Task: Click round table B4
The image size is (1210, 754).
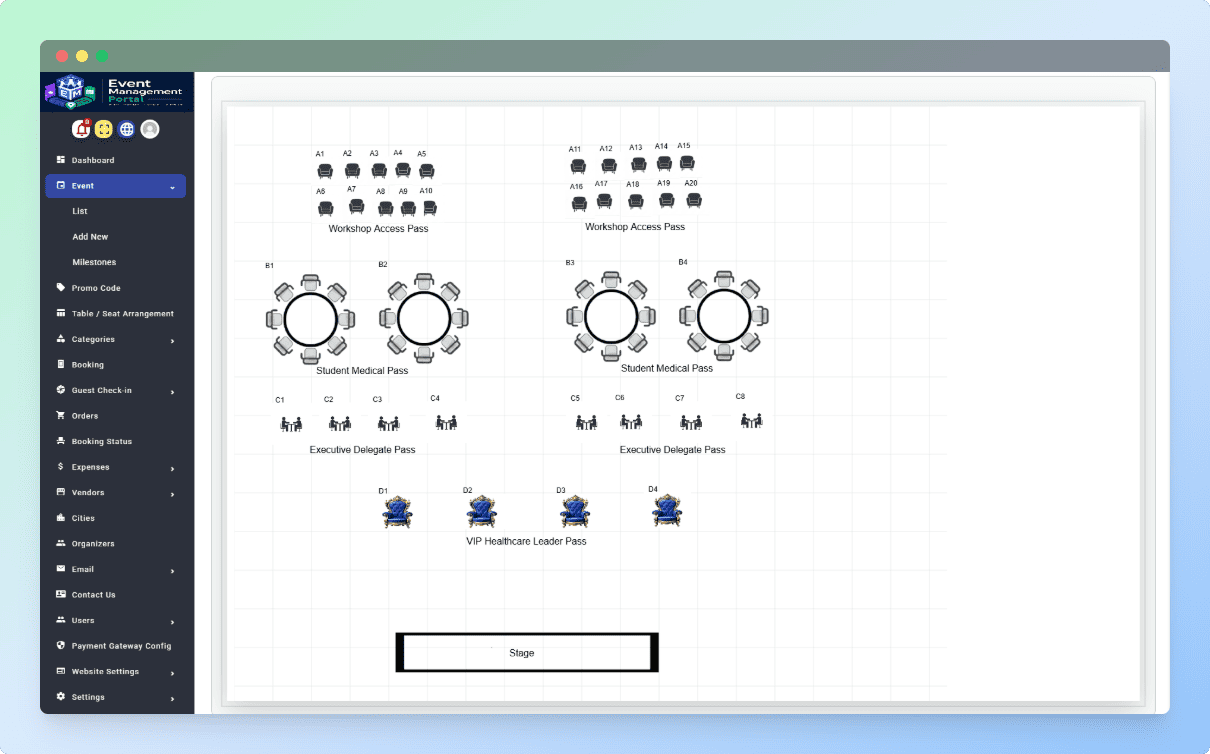Action: 724,316
